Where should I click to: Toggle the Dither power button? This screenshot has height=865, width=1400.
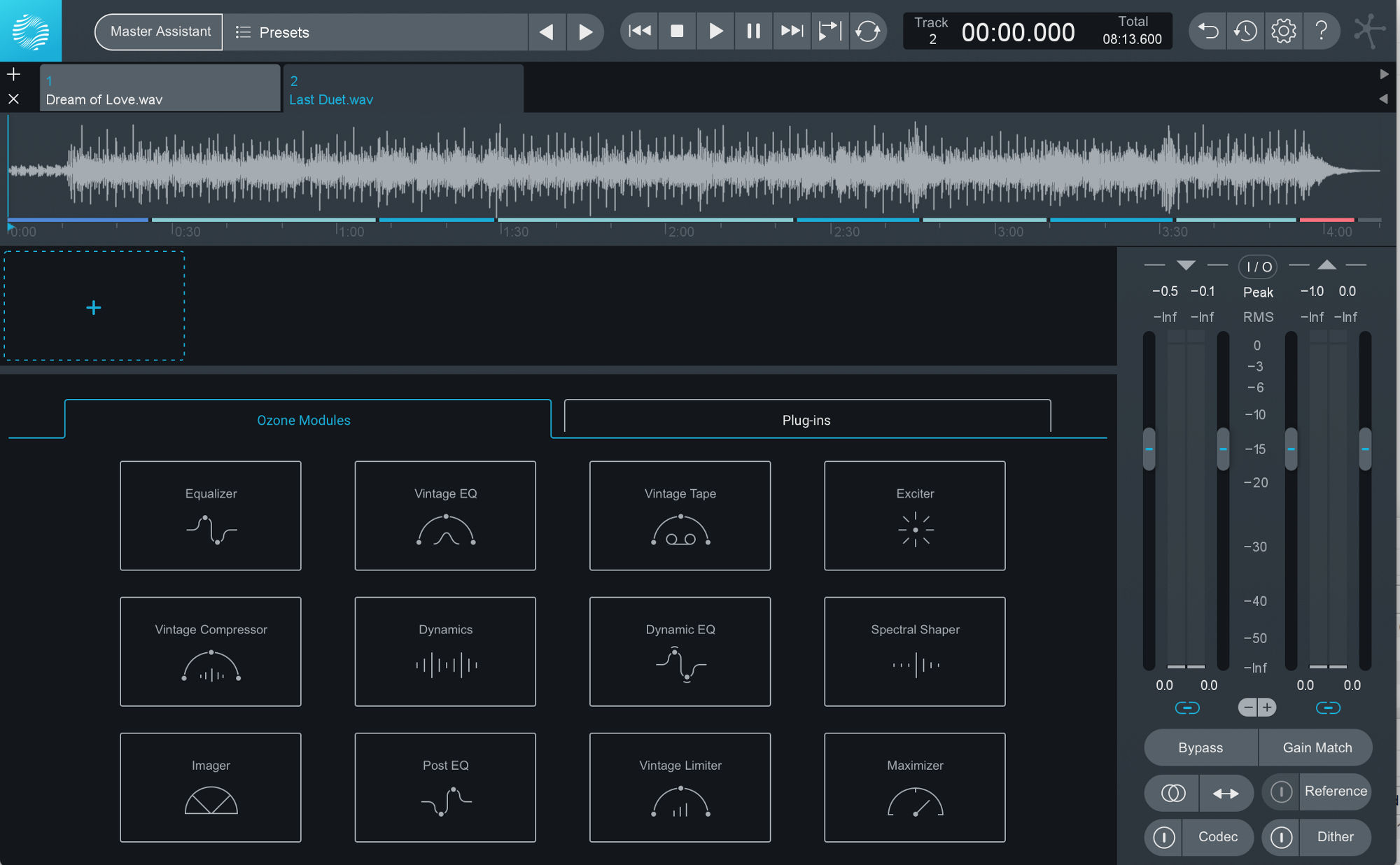[x=1282, y=837]
